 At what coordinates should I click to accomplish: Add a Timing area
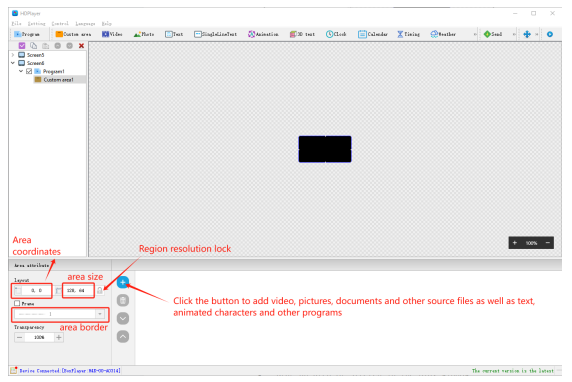pos(409,34)
